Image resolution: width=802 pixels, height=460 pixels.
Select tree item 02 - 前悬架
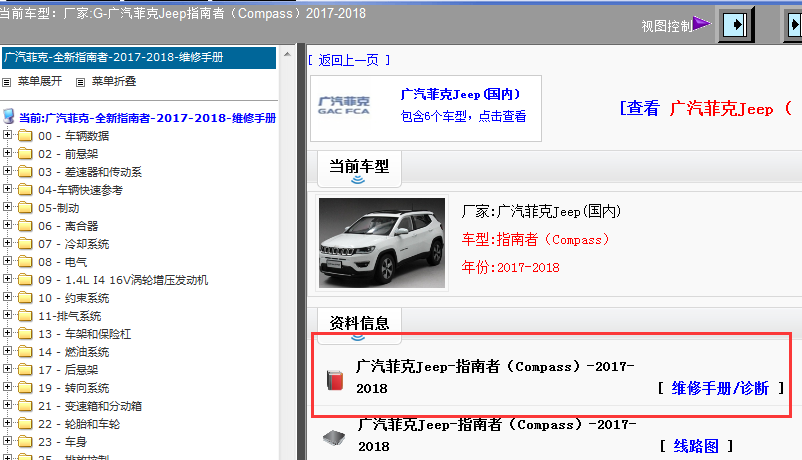(x=68, y=154)
